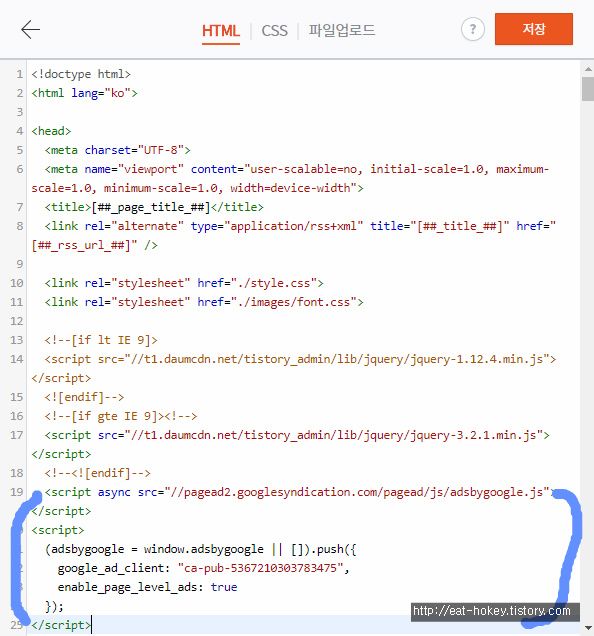Screen dimensions: 594x636
Task: Click line number 19 in the gutter
Action: click(16, 492)
